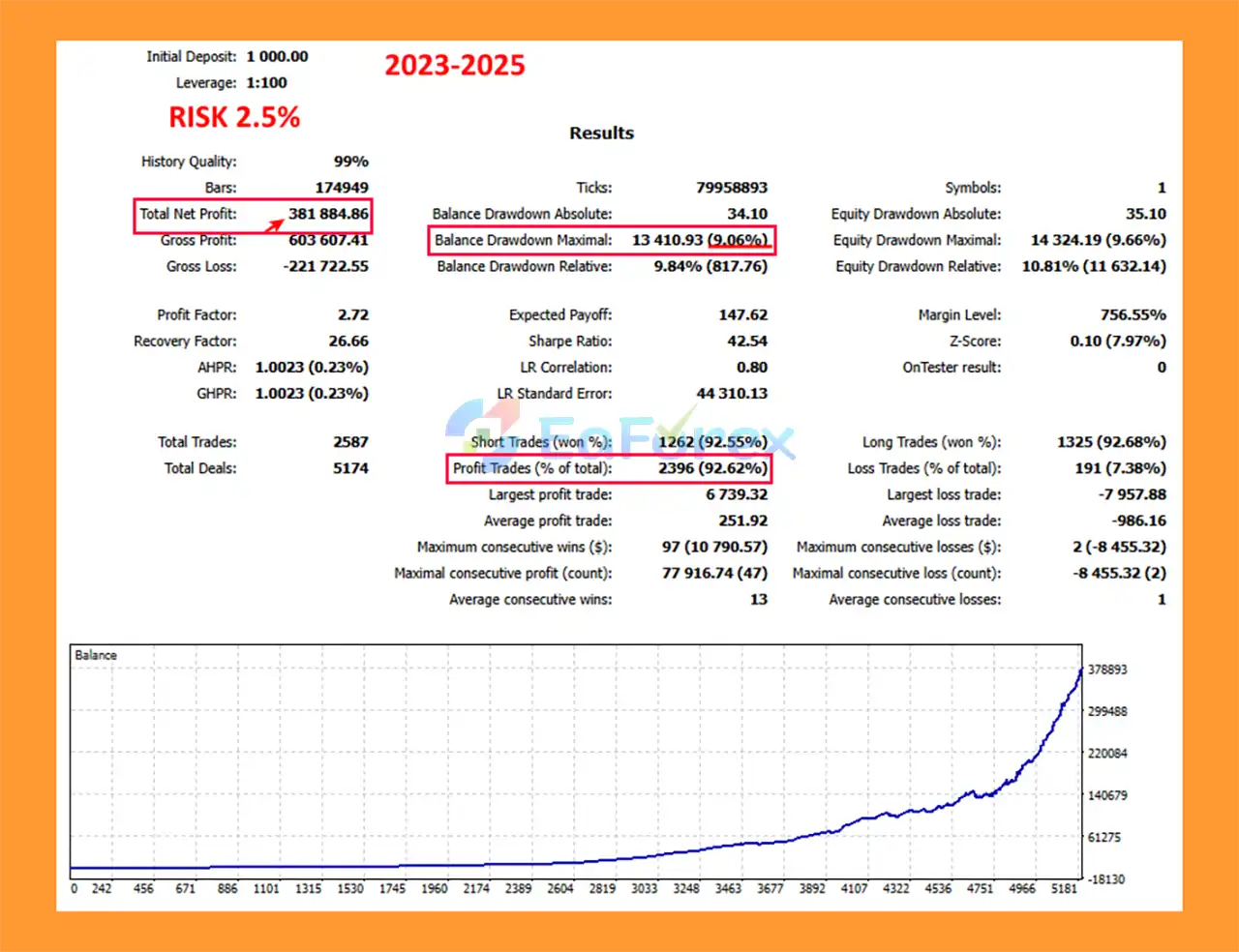Click the Results section heading
1239x952 pixels.
click(x=601, y=133)
